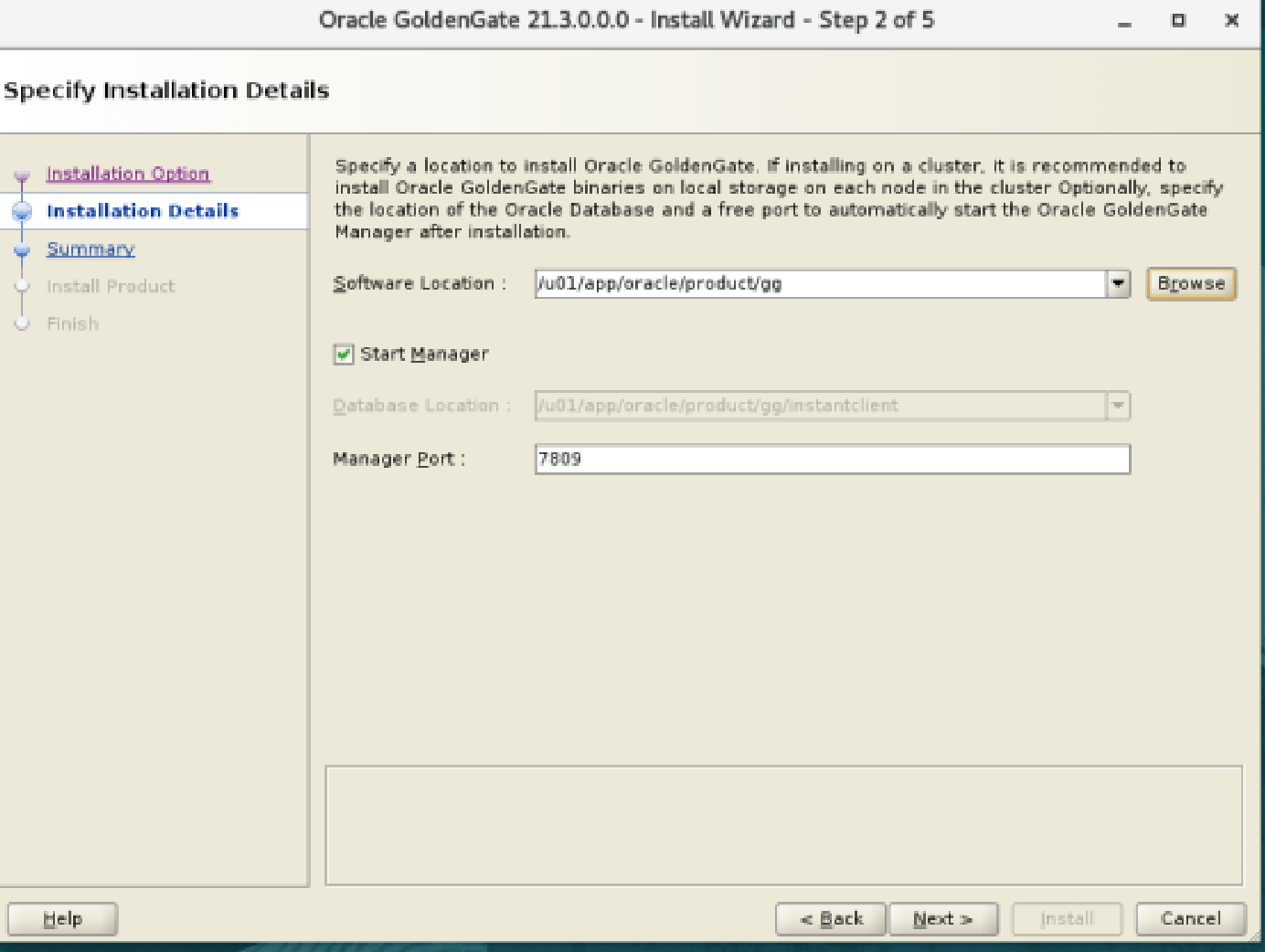Click the Summary step bullet icon

tap(22, 249)
